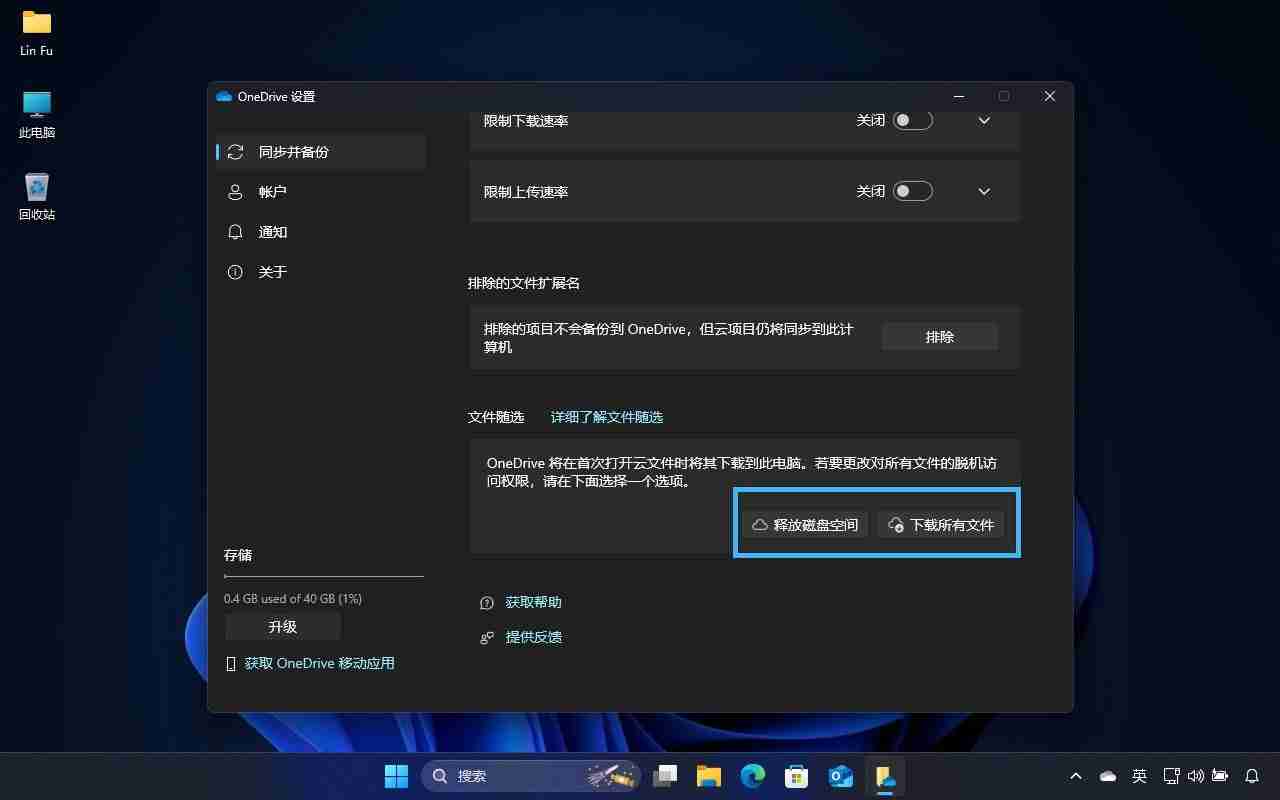Enable the 限制下载速率 switch
This screenshot has width=1280, height=800.
(911, 119)
